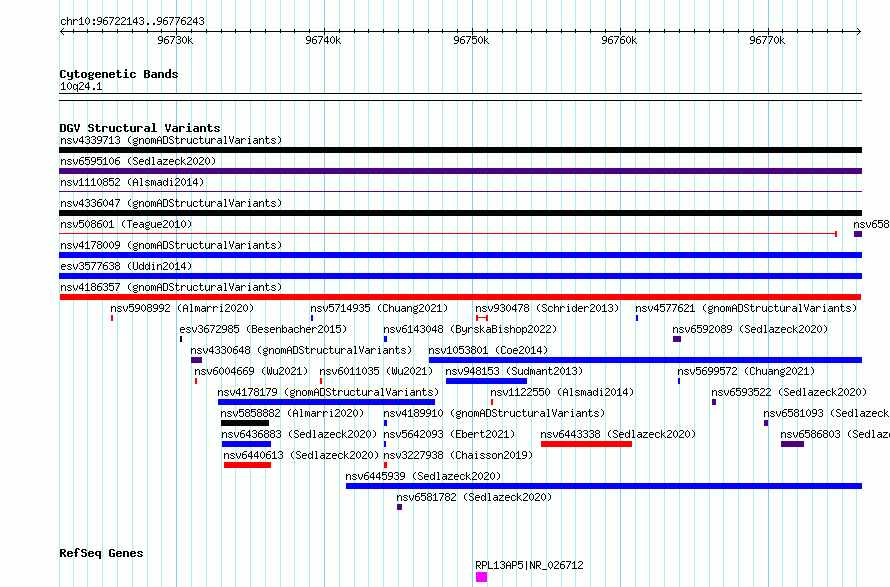The height and width of the screenshot is (587, 890).
Task: Open the nsv1110852 (Alsmadi2014) variant label
Action: click(132, 182)
